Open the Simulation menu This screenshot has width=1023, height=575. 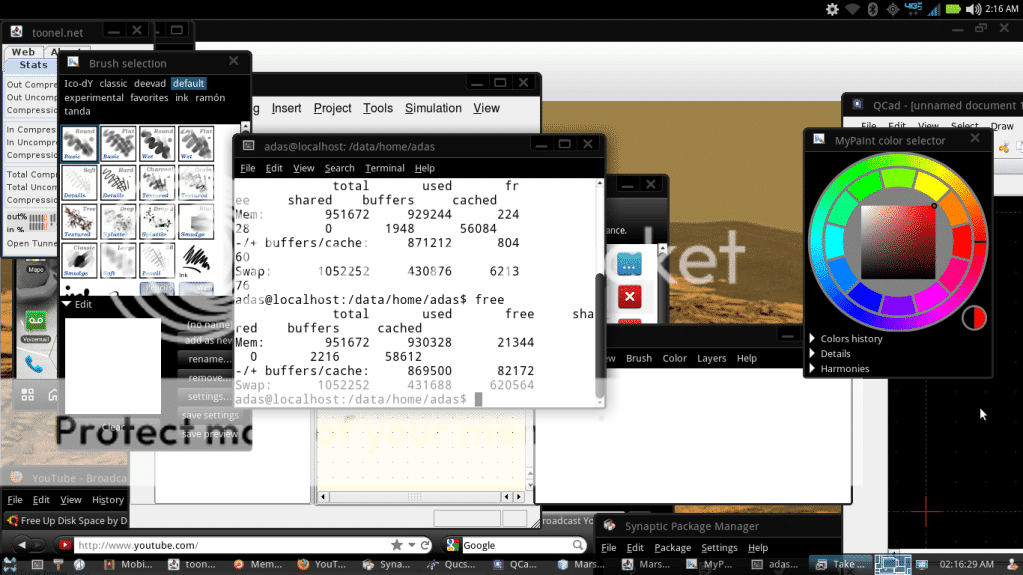433,108
